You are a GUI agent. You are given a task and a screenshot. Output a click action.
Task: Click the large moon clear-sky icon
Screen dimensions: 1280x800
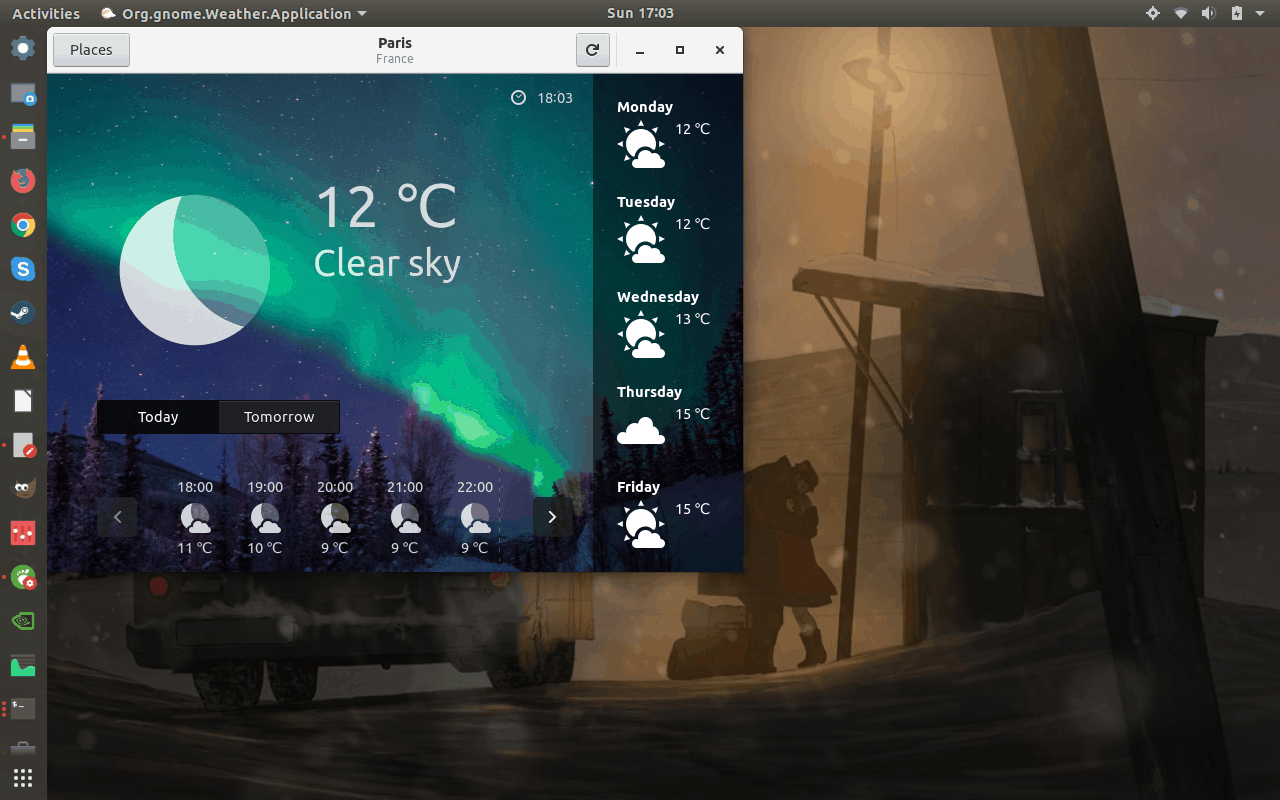tap(195, 270)
